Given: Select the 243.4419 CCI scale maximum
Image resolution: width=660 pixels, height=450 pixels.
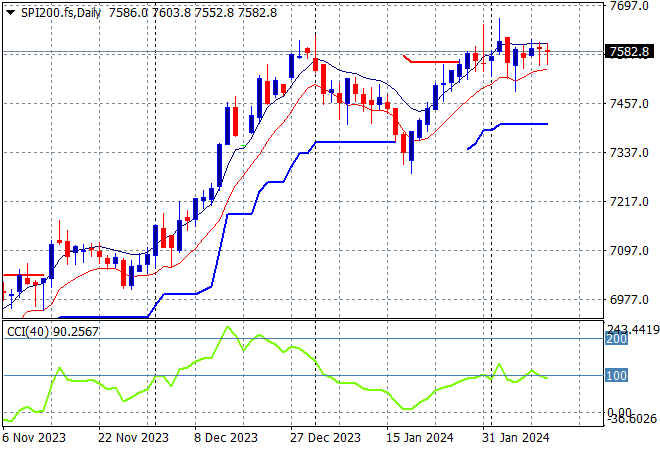Looking at the screenshot, I should [633, 329].
